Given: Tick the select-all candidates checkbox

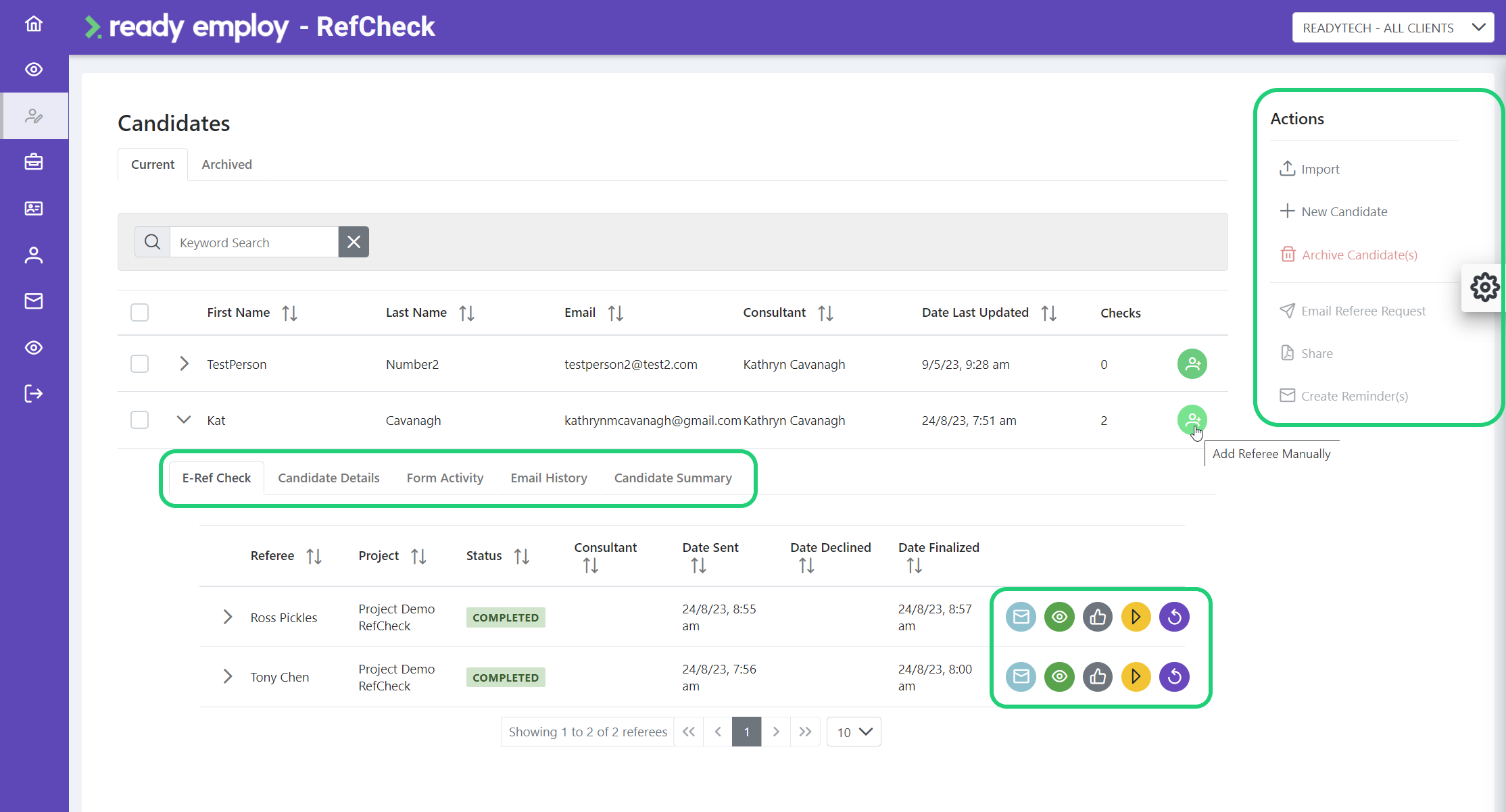Looking at the screenshot, I should 139,312.
